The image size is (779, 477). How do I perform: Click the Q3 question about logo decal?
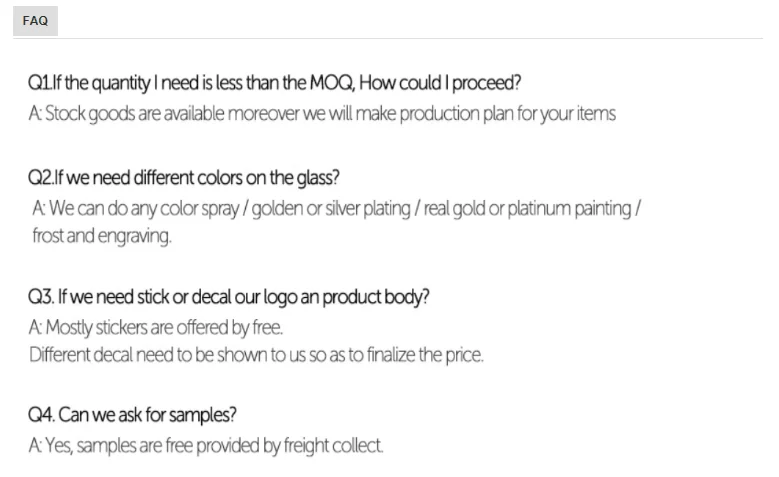[229, 297]
